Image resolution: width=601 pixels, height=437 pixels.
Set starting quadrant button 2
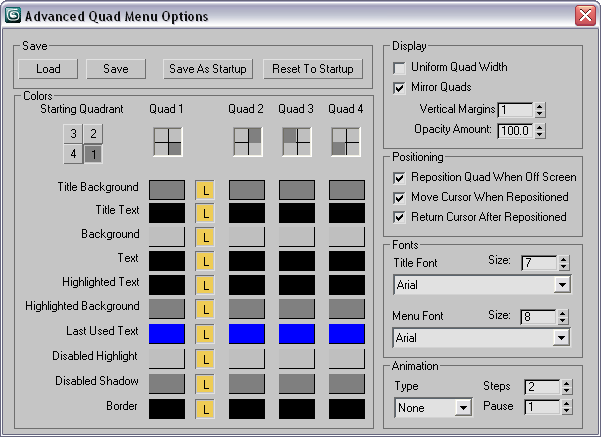click(x=93, y=134)
